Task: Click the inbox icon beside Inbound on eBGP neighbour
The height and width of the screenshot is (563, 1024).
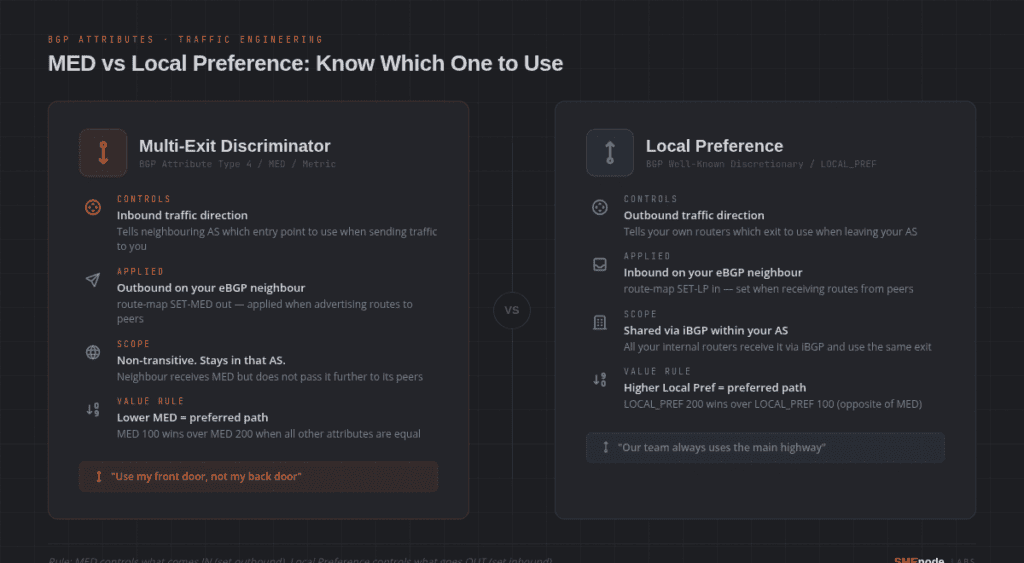Action: click(x=600, y=265)
